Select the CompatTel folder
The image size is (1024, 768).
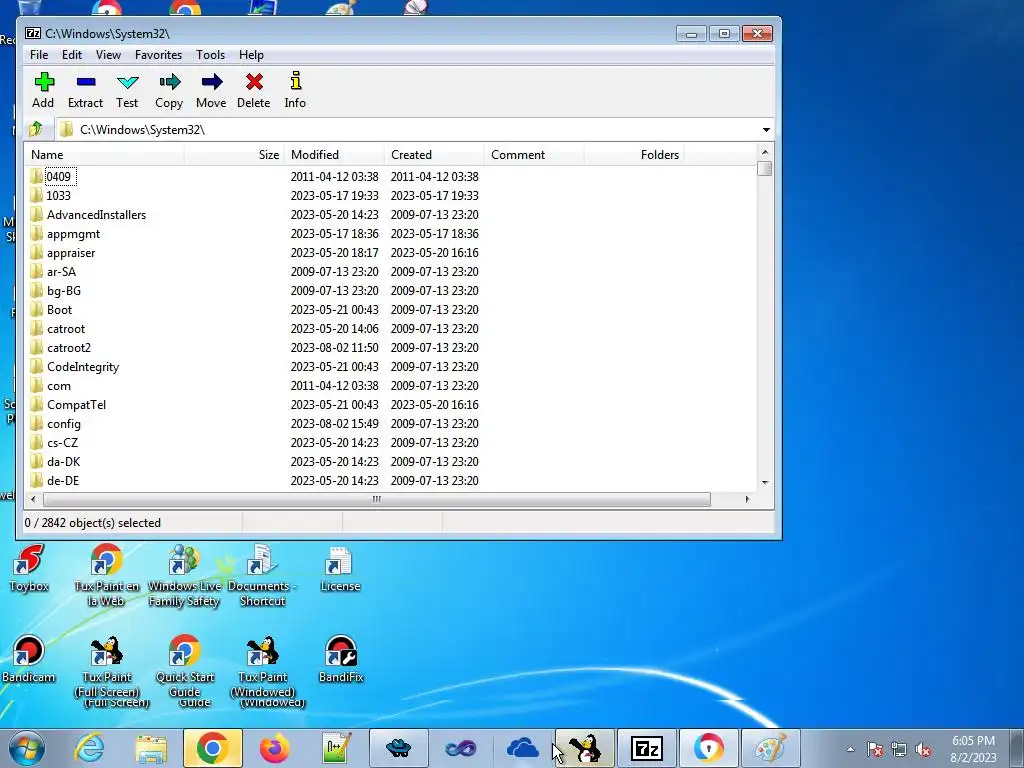(x=391, y=404)
